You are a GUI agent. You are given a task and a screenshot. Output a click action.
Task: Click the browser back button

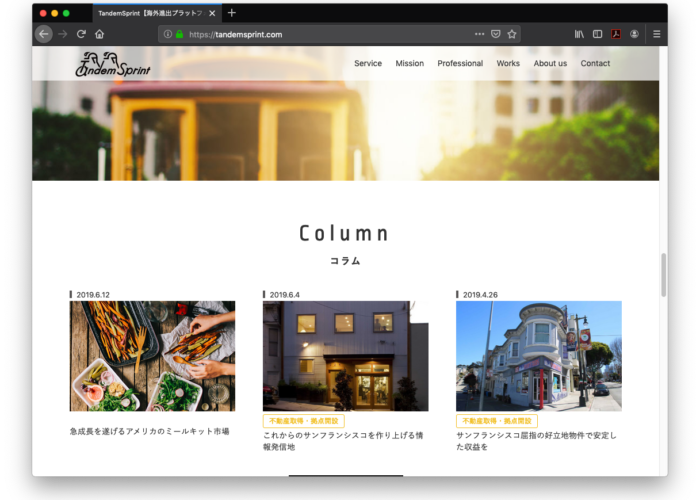click(x=44, y=34)
